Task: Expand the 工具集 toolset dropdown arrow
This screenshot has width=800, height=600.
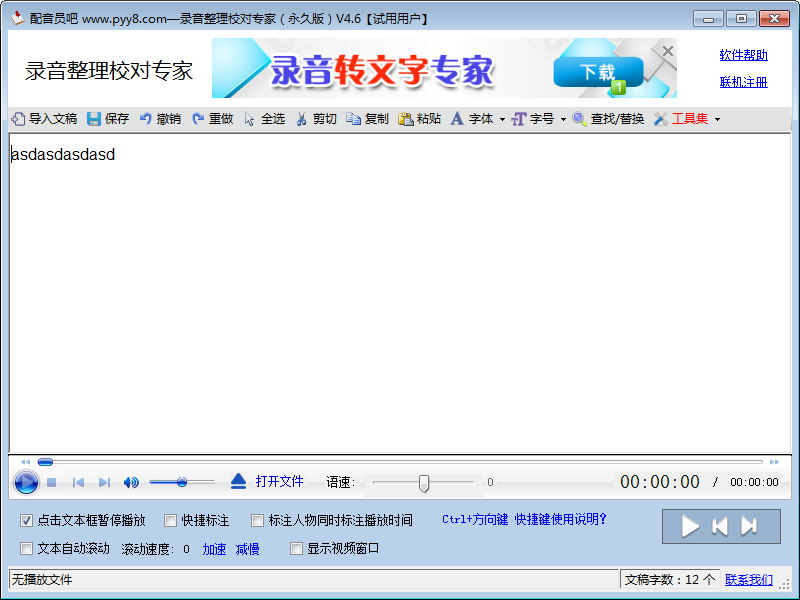Action: (x=717, y=119)
